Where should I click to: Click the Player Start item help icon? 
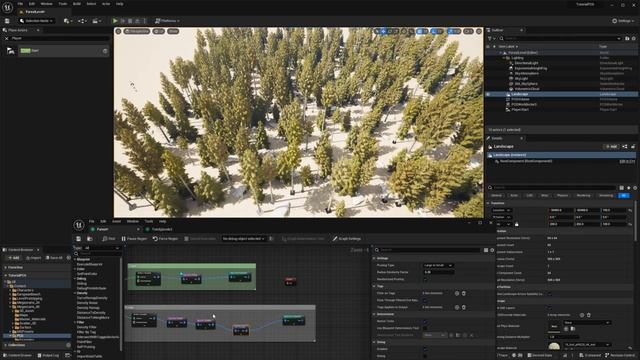coord(105,51)
